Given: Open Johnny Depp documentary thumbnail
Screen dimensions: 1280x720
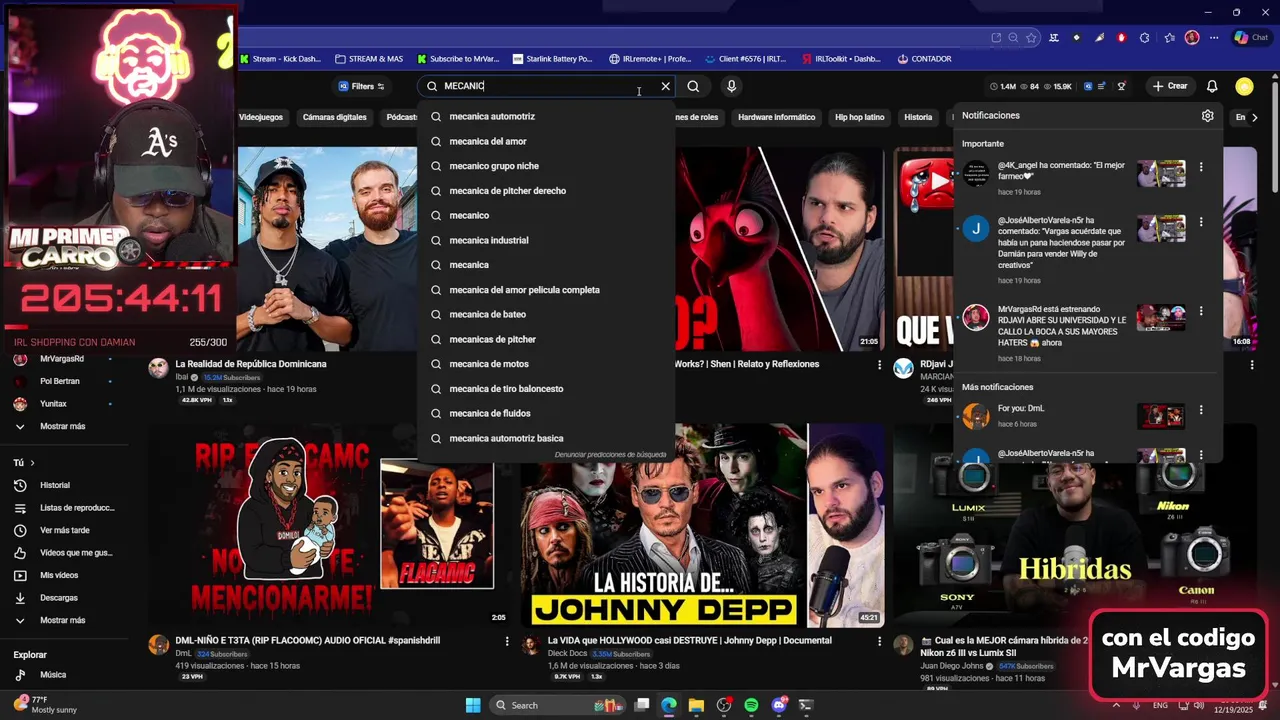Looking at the screenshot, I should (702, 526).
